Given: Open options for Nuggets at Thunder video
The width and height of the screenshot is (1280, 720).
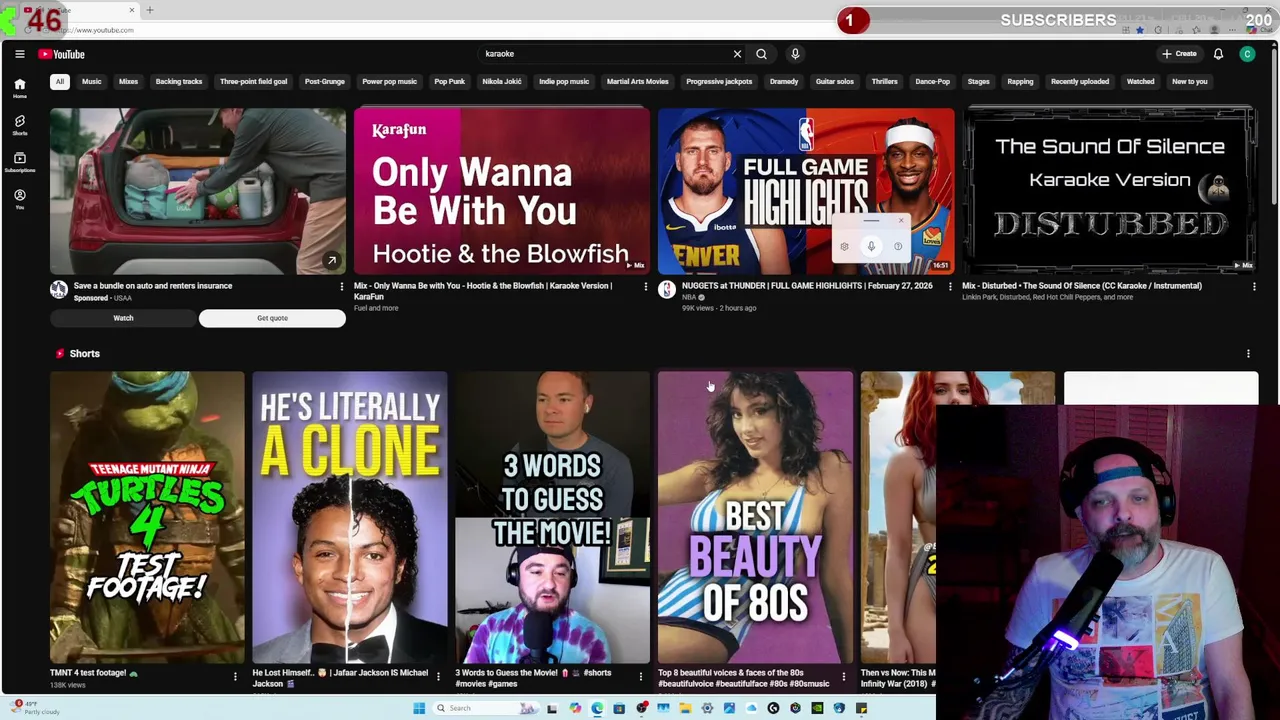Looking at the screenshot, I should point(950,287).
